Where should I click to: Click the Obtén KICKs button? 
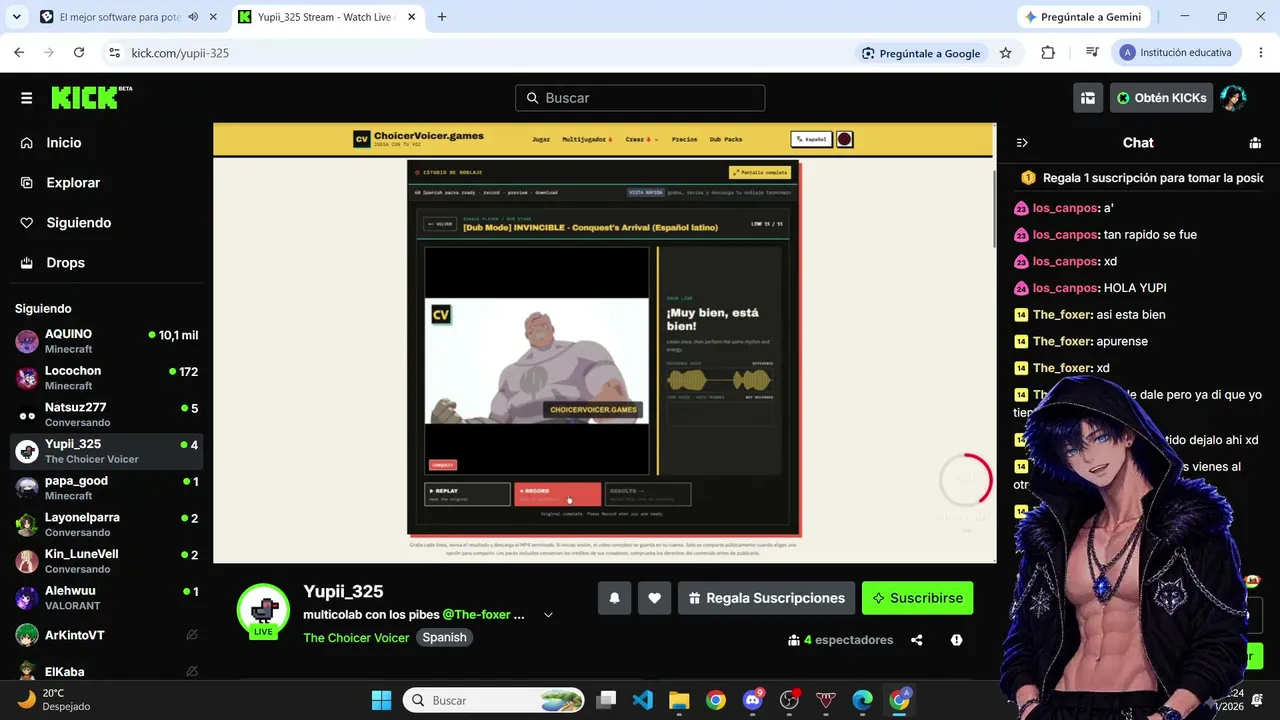[x=1162, y=98]
